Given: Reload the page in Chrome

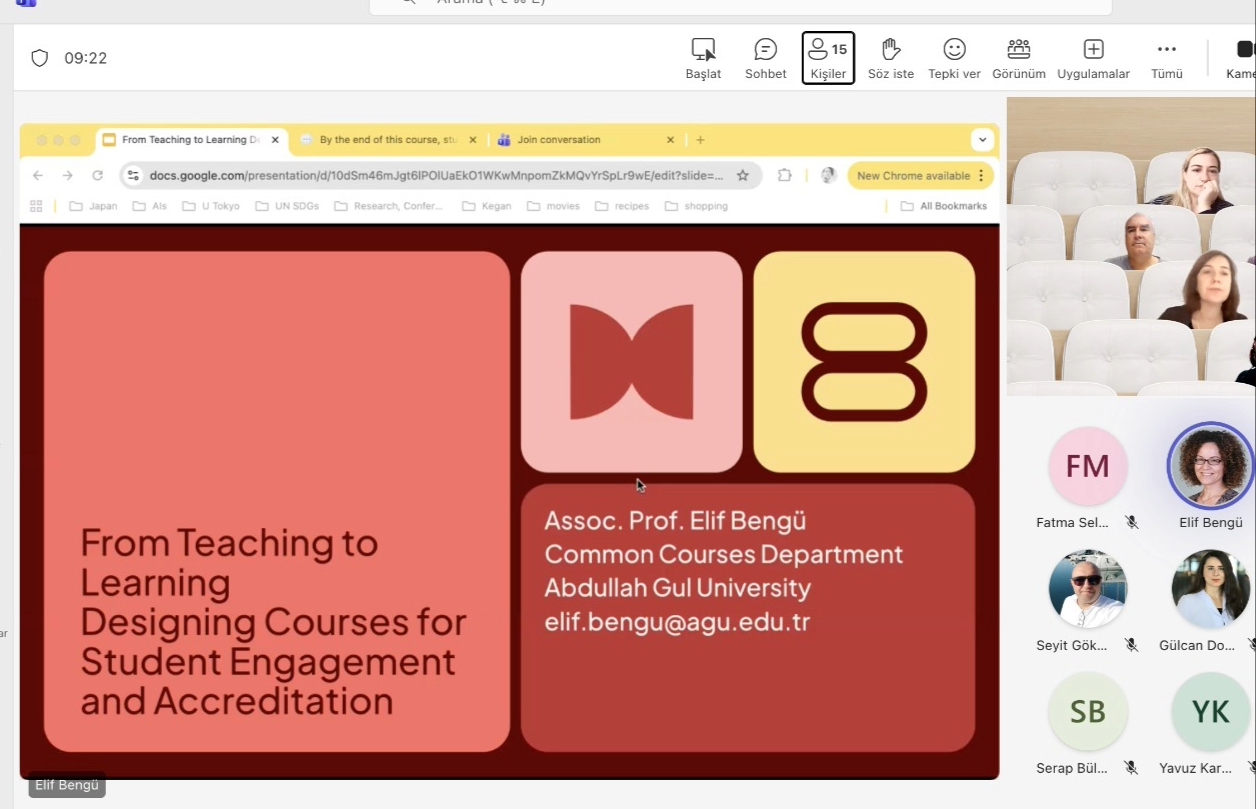Looking at the screenshot, I should [97, 175].
